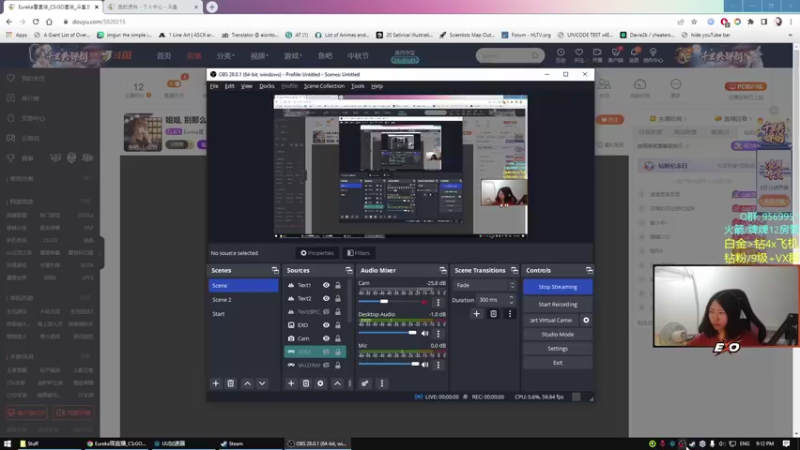800x450 pixels.
Task: Open source Properties button above docks
Action: tap(317, 253)
